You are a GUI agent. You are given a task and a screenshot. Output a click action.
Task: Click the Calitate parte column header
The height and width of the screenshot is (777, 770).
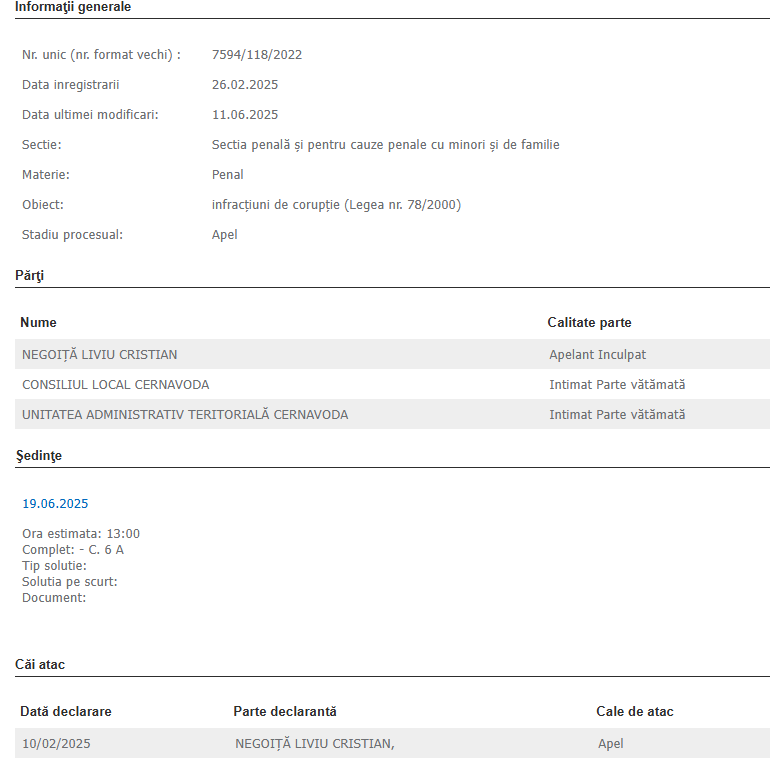(x=589, y=323)
